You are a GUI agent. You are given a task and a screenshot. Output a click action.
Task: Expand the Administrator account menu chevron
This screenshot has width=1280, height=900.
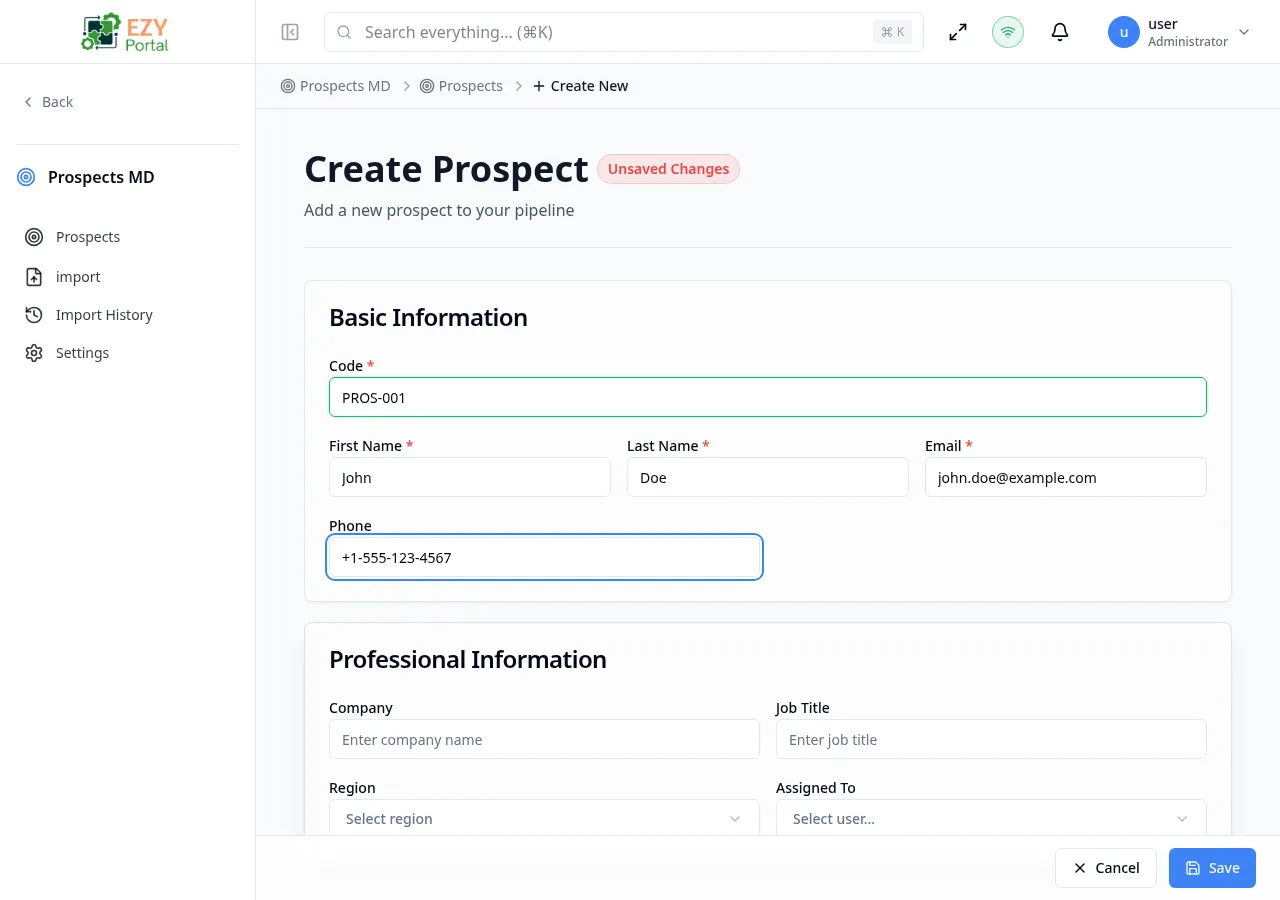[1243, 31]
